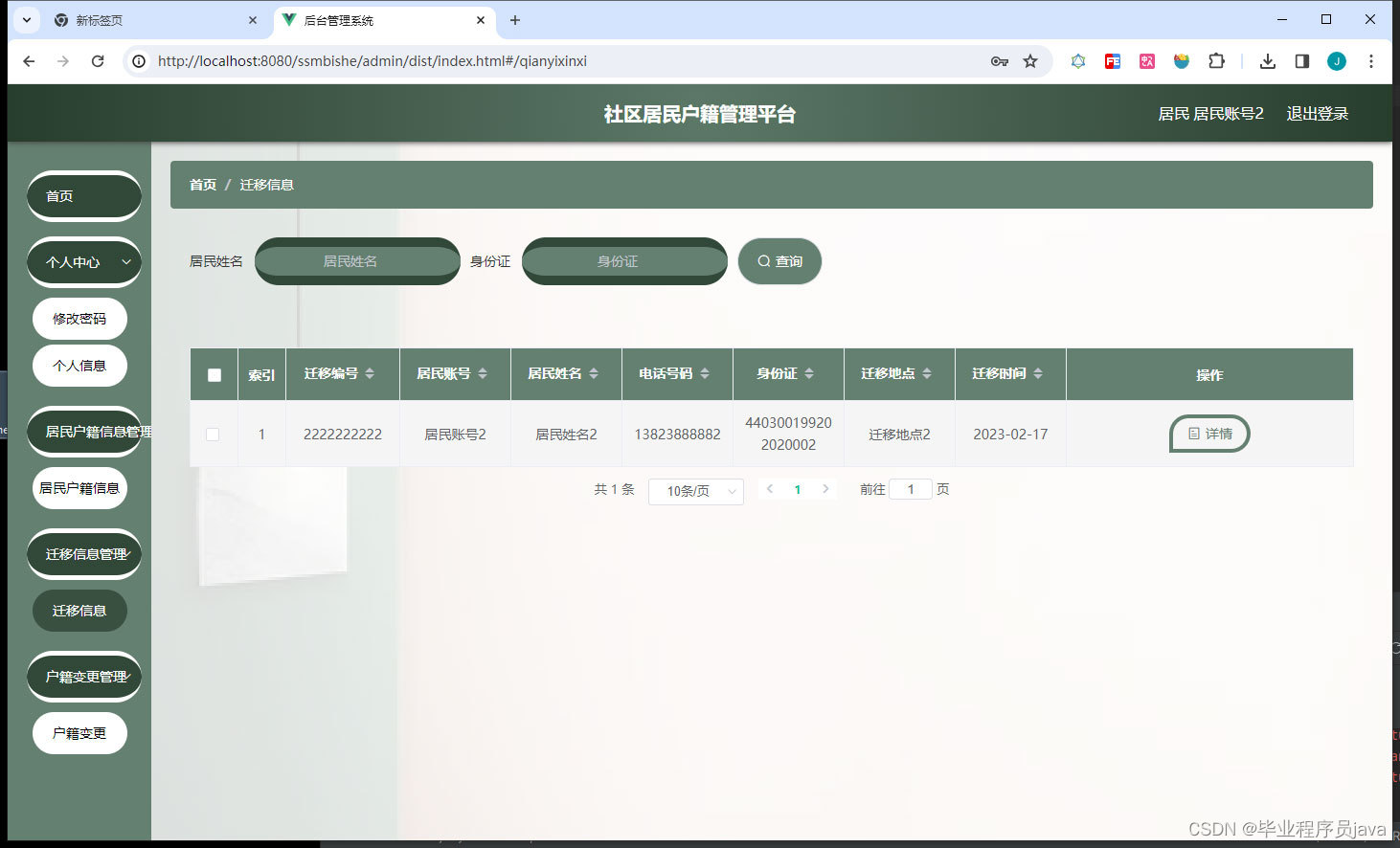This screenshot has width=1400, height=848.
Task: Open 首页 in the sidebar
Action: coord(84,195)
